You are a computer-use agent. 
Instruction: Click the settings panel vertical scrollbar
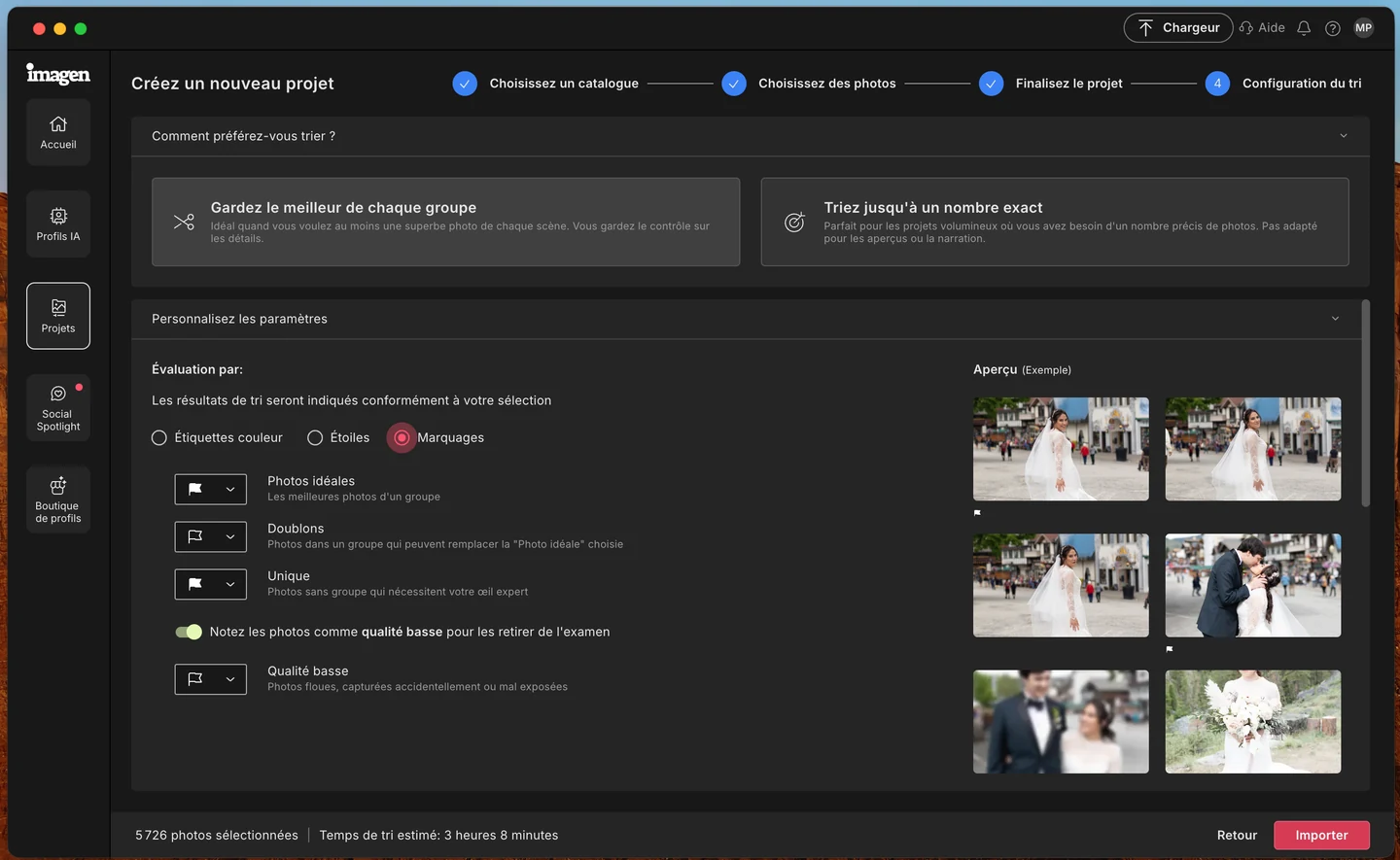pyautogui.click(x=1366, y=403)
